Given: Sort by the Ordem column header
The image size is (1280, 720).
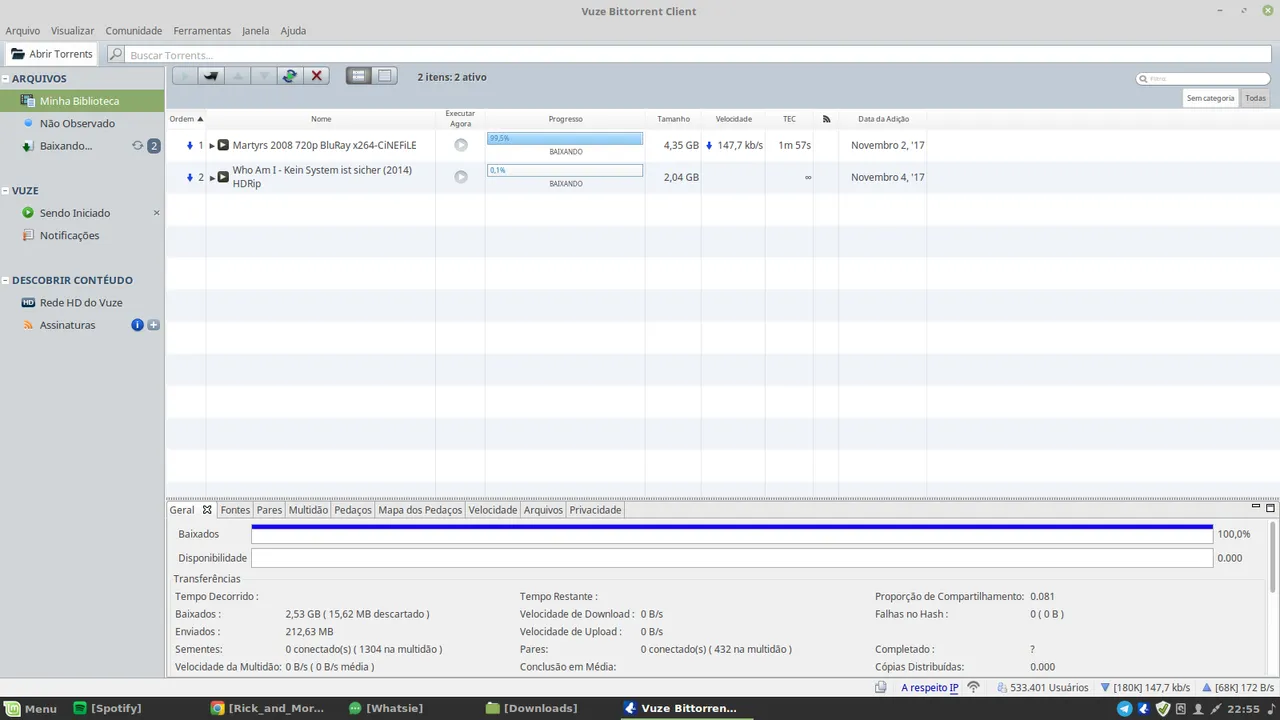Looking at the screenshot, I should point(186,119).
